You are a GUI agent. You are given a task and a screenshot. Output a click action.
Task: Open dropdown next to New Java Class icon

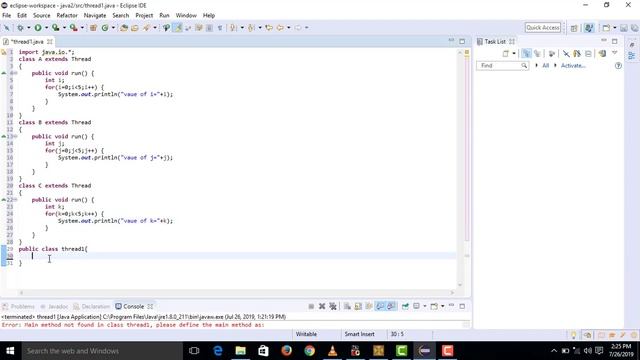point(113,28)
